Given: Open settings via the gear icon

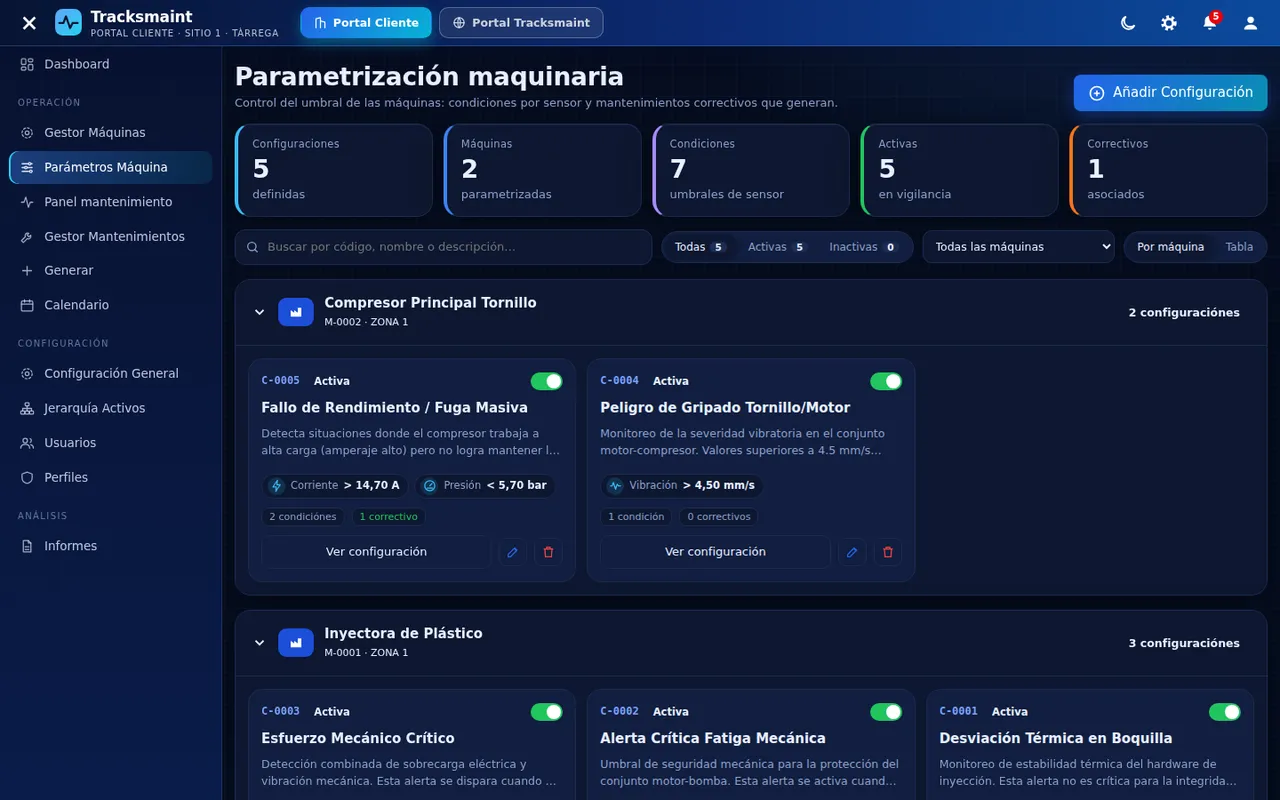Looking at the screenshot, I should (1169, 23).
